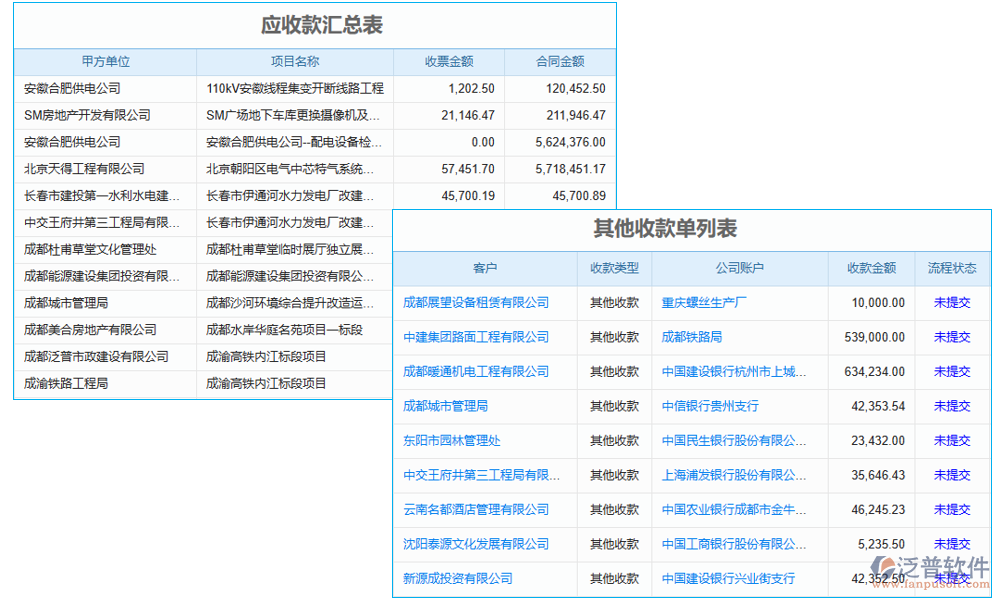Viewport: 1000px width, 600px height.
Task: Sort by 合同金额 column header
Action: [561, 61]
